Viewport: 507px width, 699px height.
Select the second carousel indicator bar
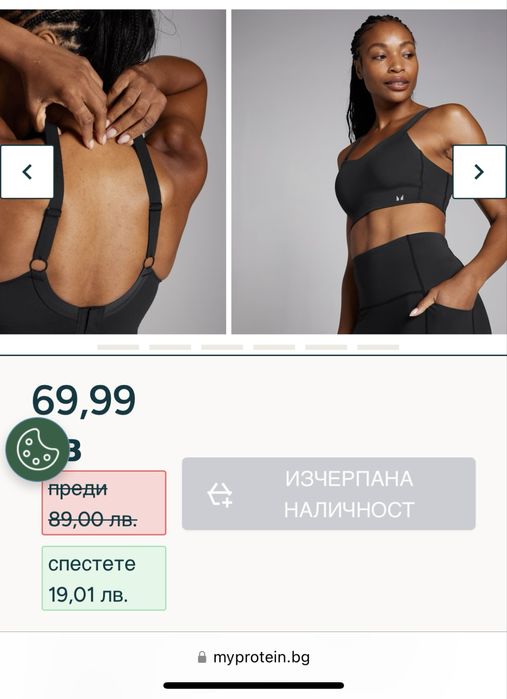point(170,347)
